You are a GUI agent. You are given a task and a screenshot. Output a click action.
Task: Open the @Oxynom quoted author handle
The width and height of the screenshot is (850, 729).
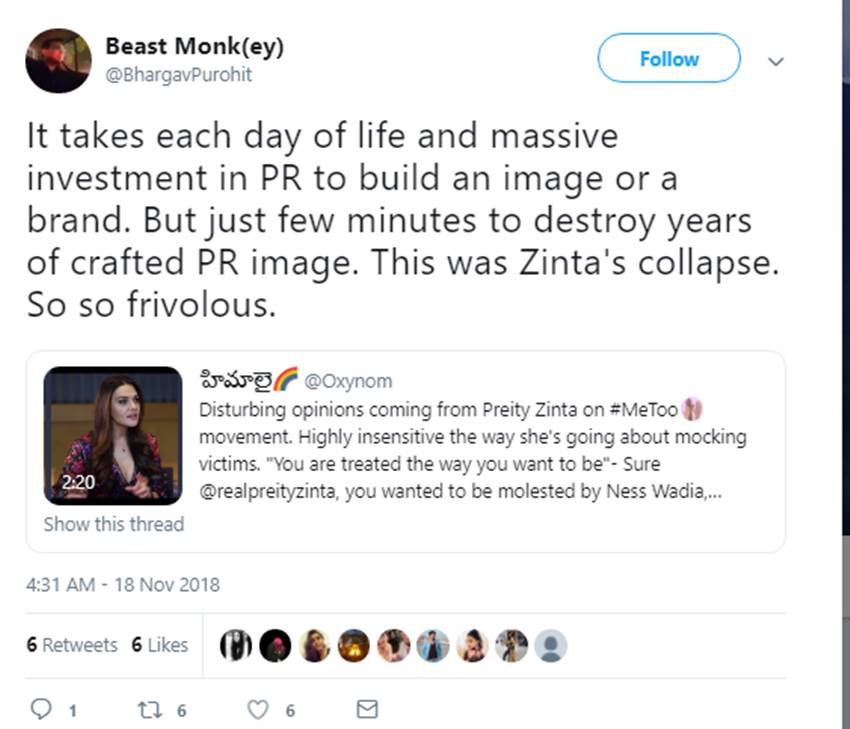(348, 381)
